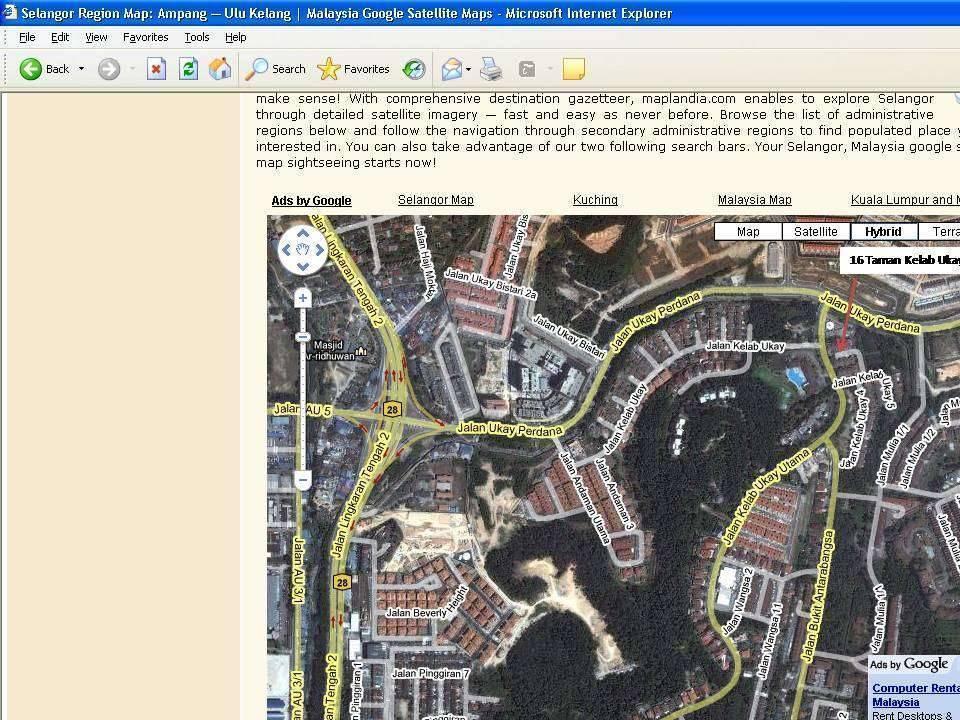960x720 pixels.
Task: Click the Jalan Ukay Bistari 2a label
Action: coord(490,284)
